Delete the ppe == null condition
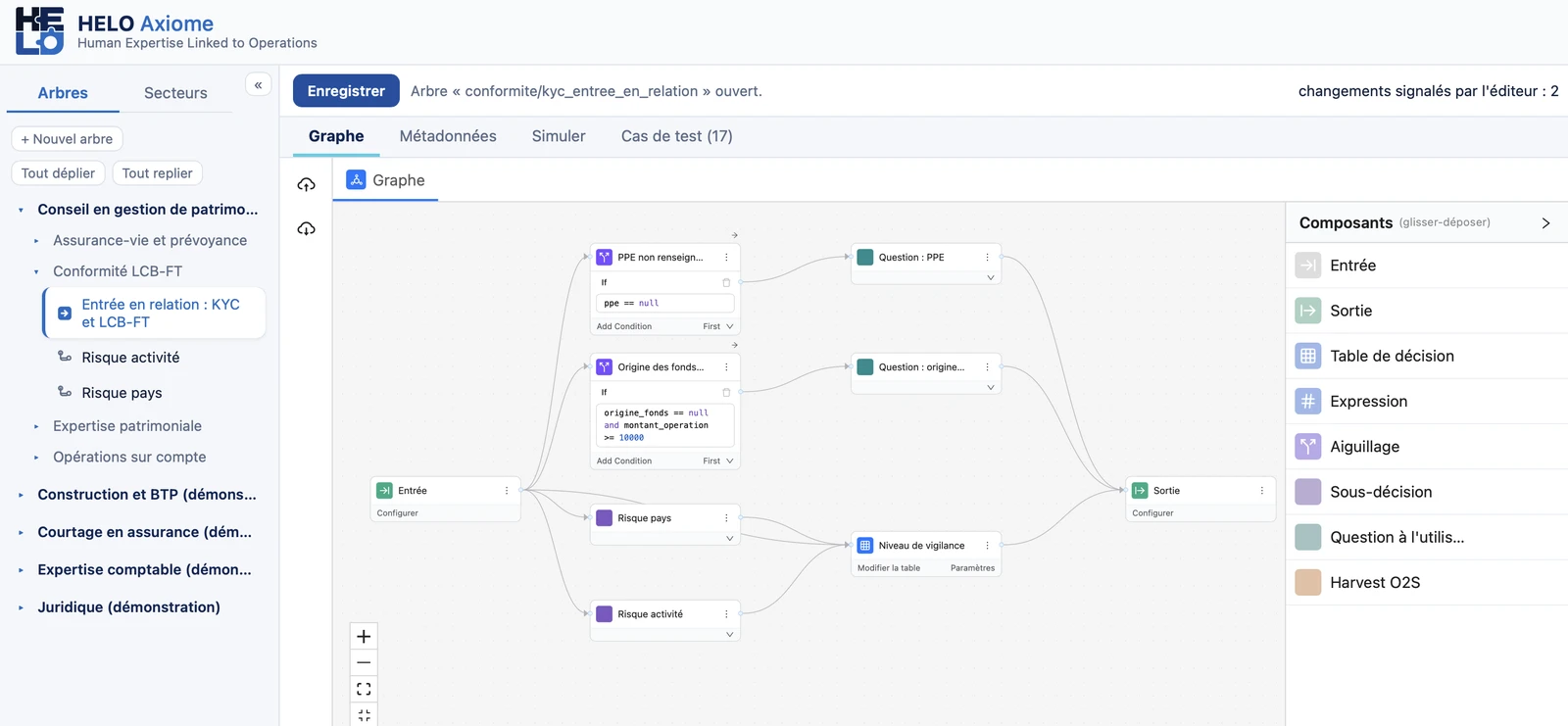 point(726,282)
